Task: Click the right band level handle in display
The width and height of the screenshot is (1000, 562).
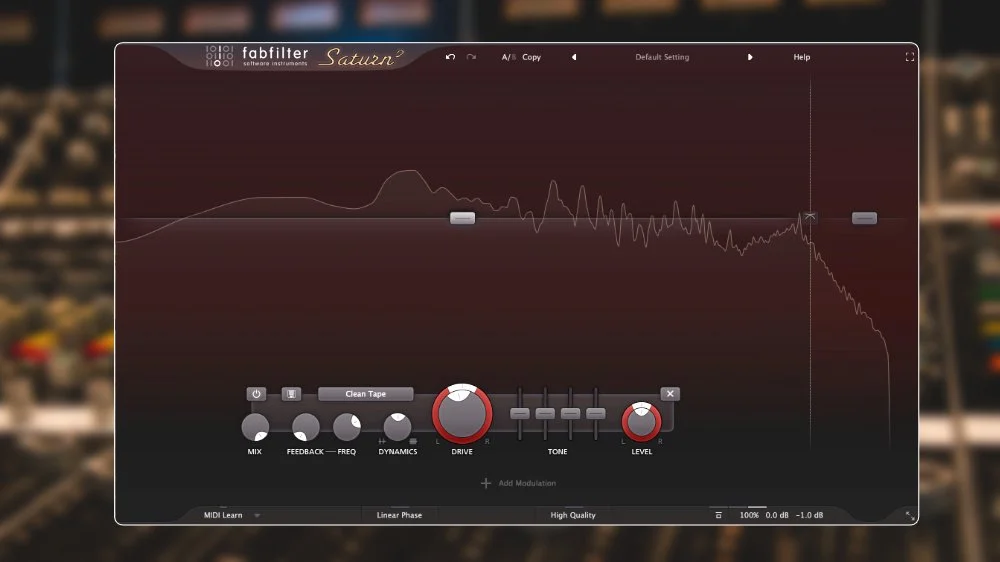Action: pyautogui.click(x=865, y=218)
